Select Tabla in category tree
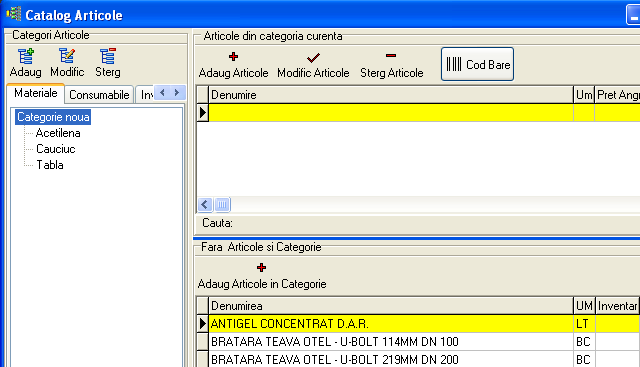This screenshot has width=640, height=367. tap(50, 165)
